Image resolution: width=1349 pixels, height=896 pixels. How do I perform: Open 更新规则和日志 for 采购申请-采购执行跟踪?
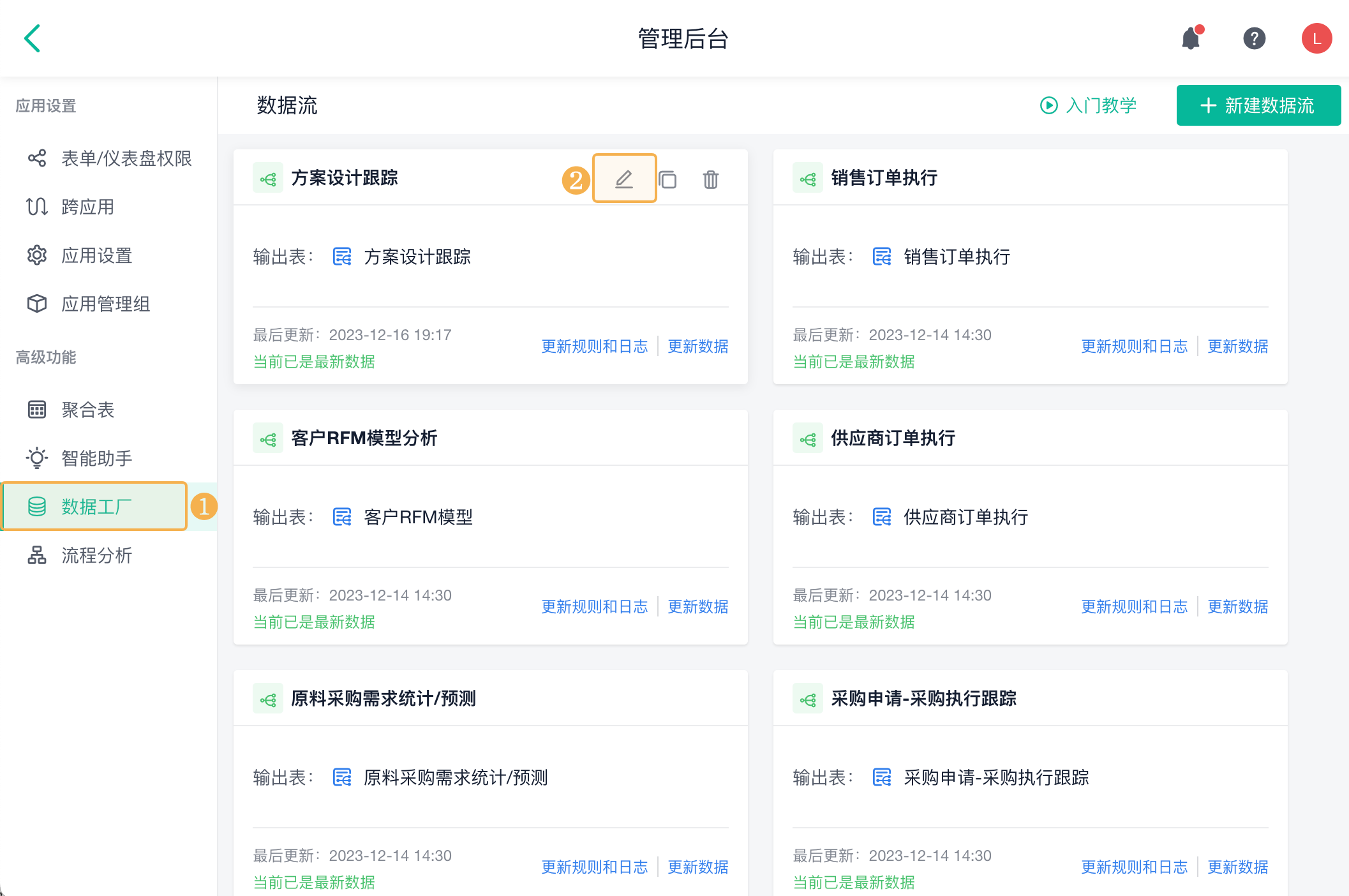(x=1134, y=867)
